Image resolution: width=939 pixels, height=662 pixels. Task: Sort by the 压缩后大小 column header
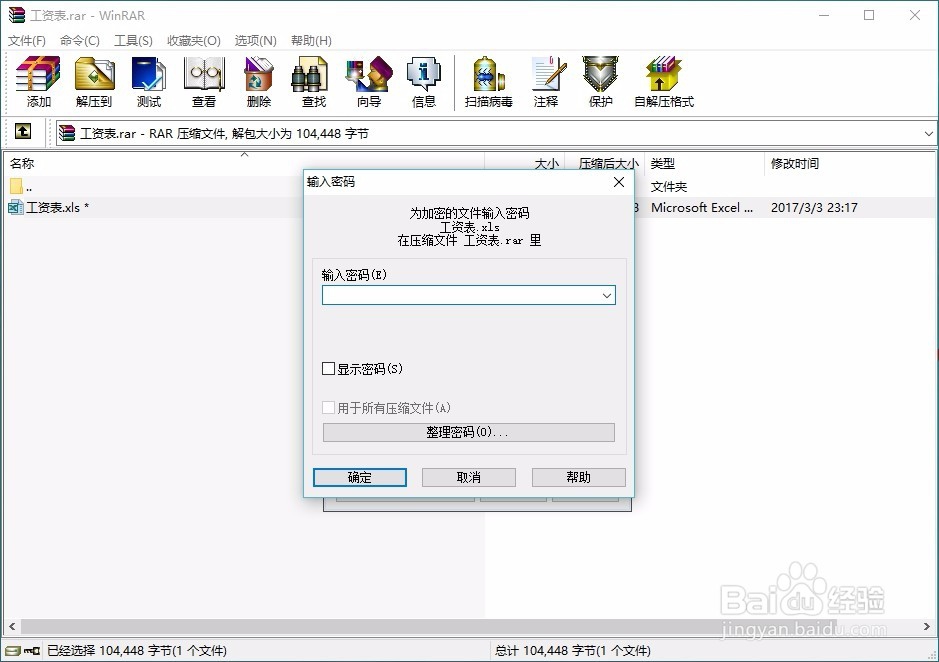[x=605, y=163]
